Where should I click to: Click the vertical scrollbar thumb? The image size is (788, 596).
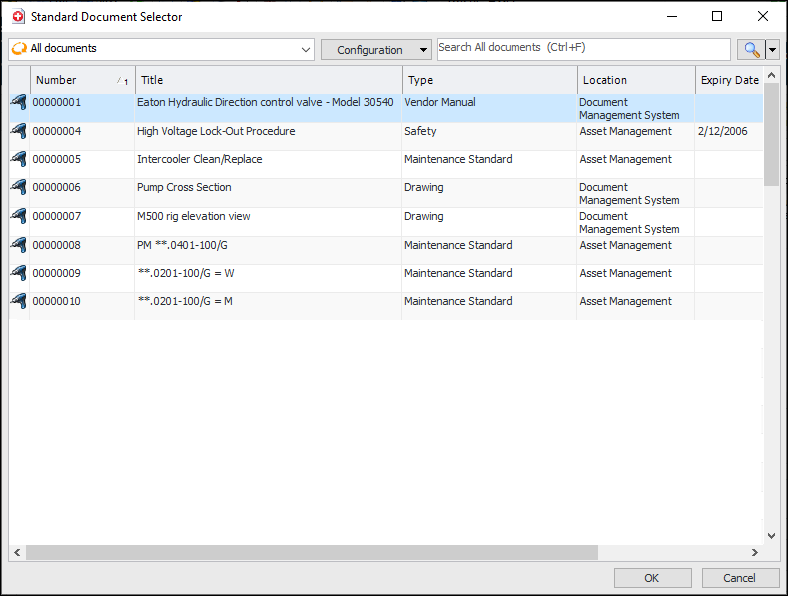(x=771, y=135)
